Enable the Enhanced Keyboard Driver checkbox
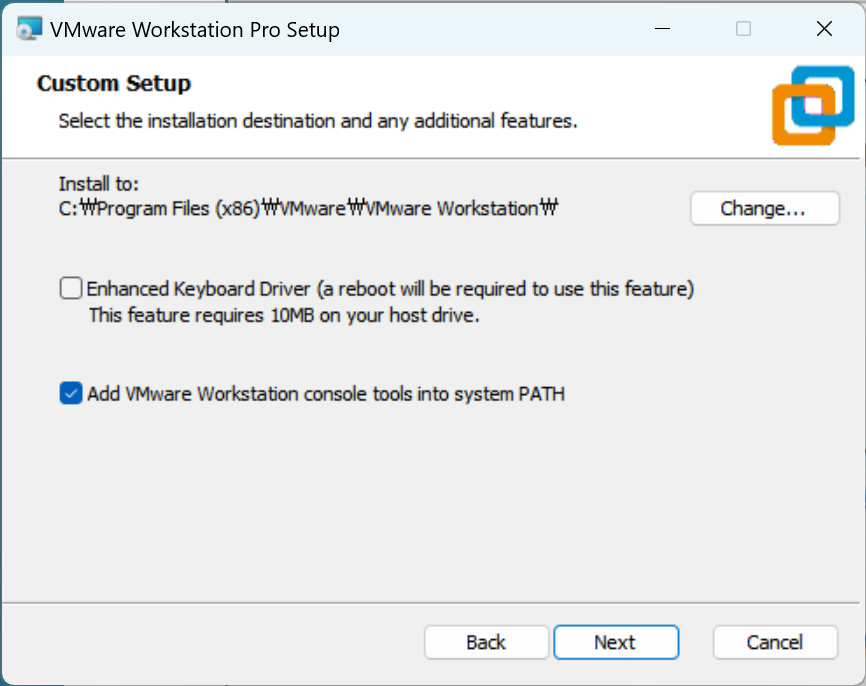 71,289
